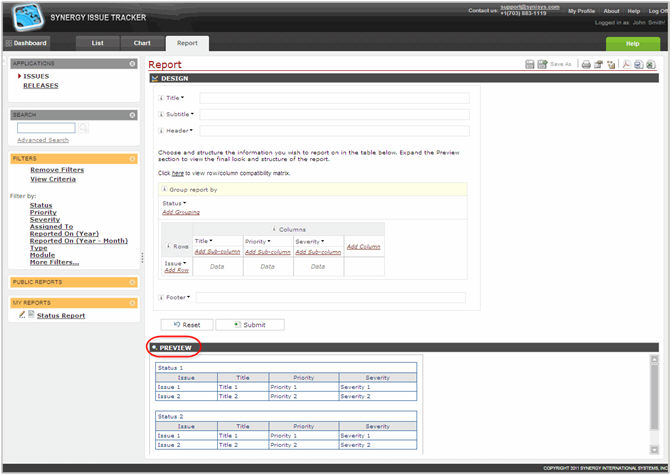Image resolution: width=672 pixels, height=475 pixels.
Task: Expand the Public Reports panel
Action: click(x=132, y=282)
